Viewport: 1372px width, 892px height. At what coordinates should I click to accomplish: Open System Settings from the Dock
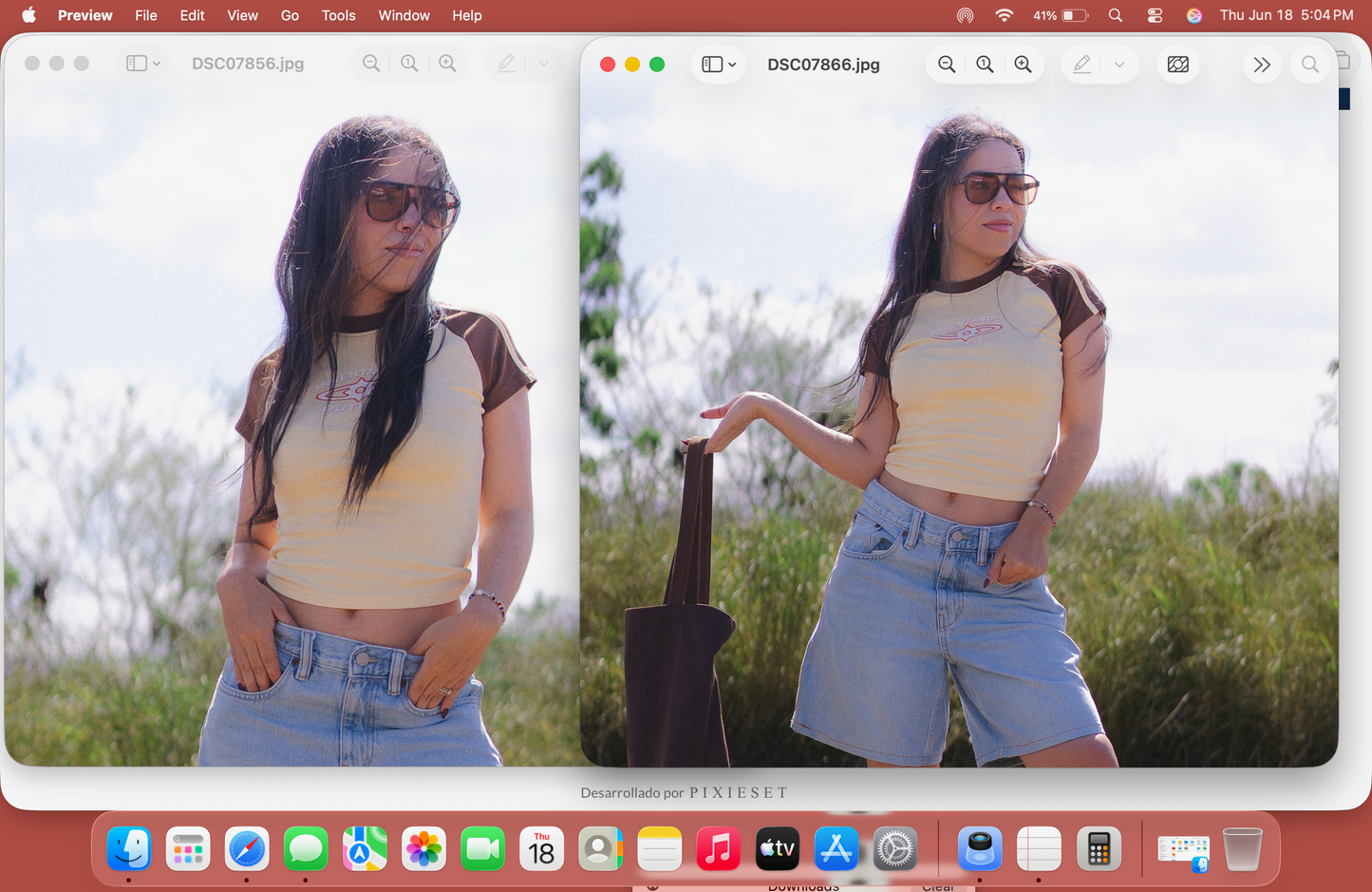894,848
